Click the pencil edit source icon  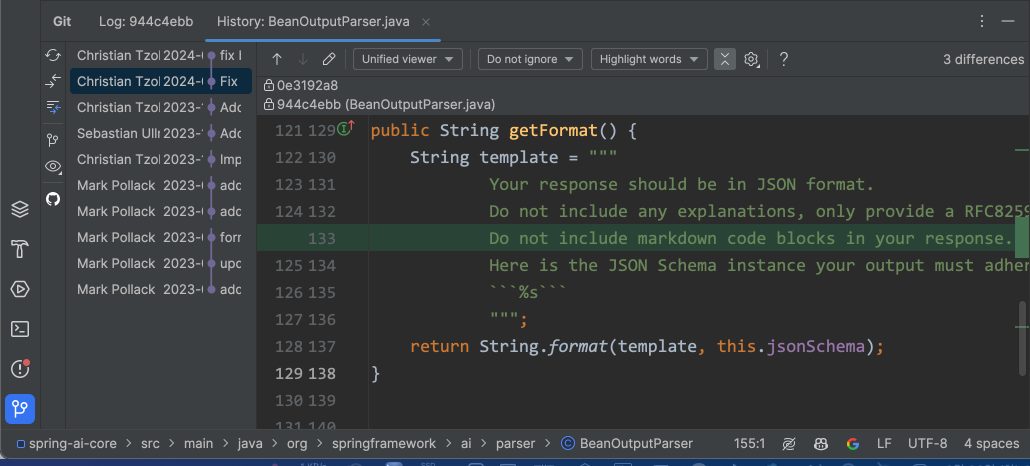[329, 60]
